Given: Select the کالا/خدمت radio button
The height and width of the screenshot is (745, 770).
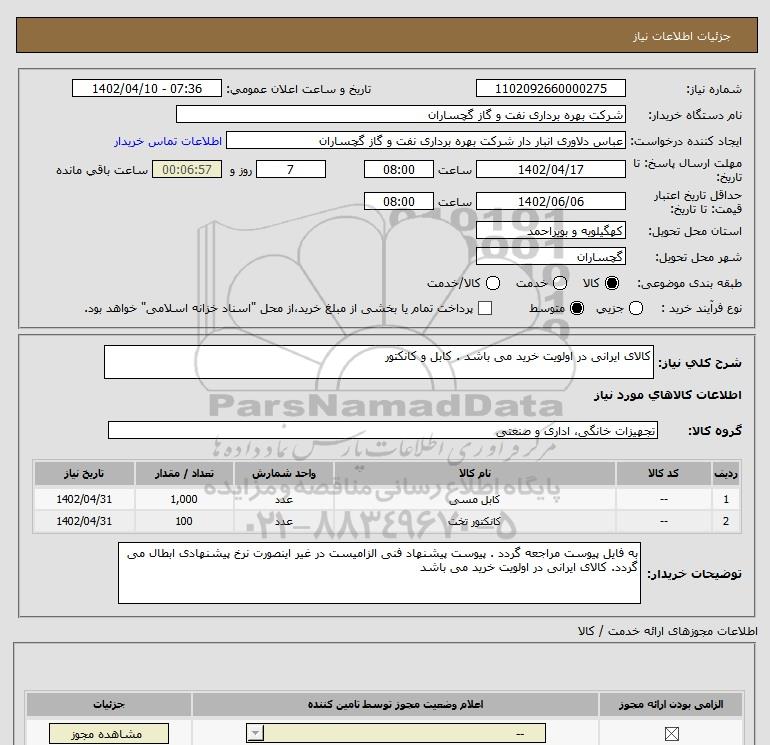Looking at the screenshot, I should [x=493, y=283].
